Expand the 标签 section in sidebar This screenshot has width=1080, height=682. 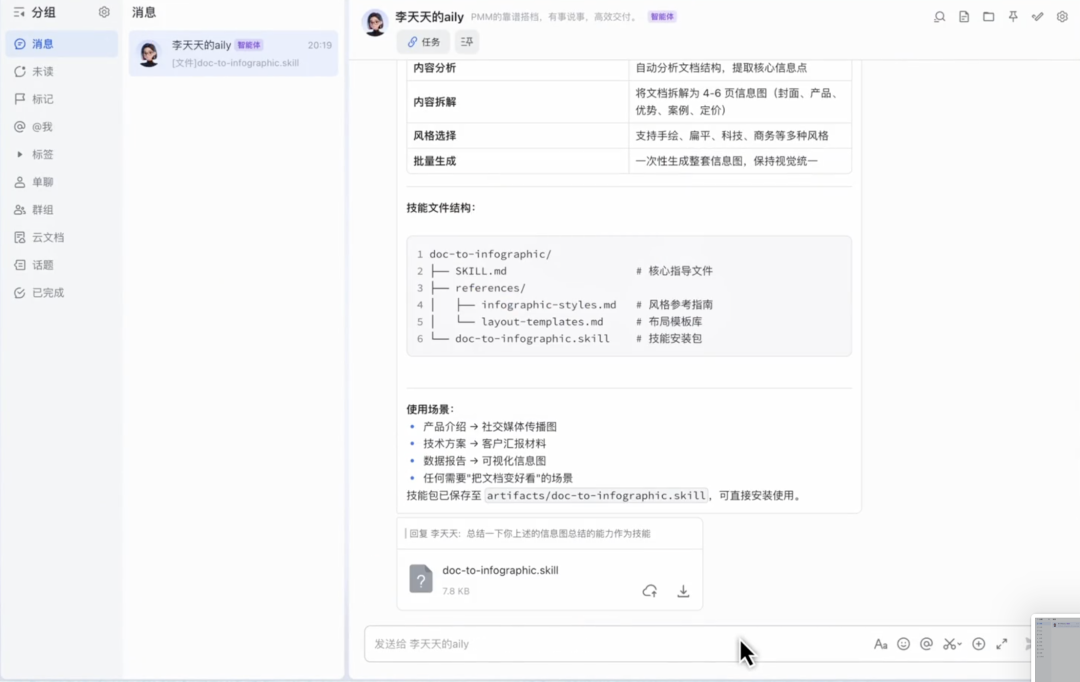pyautogui.click(x=20, y=155)
